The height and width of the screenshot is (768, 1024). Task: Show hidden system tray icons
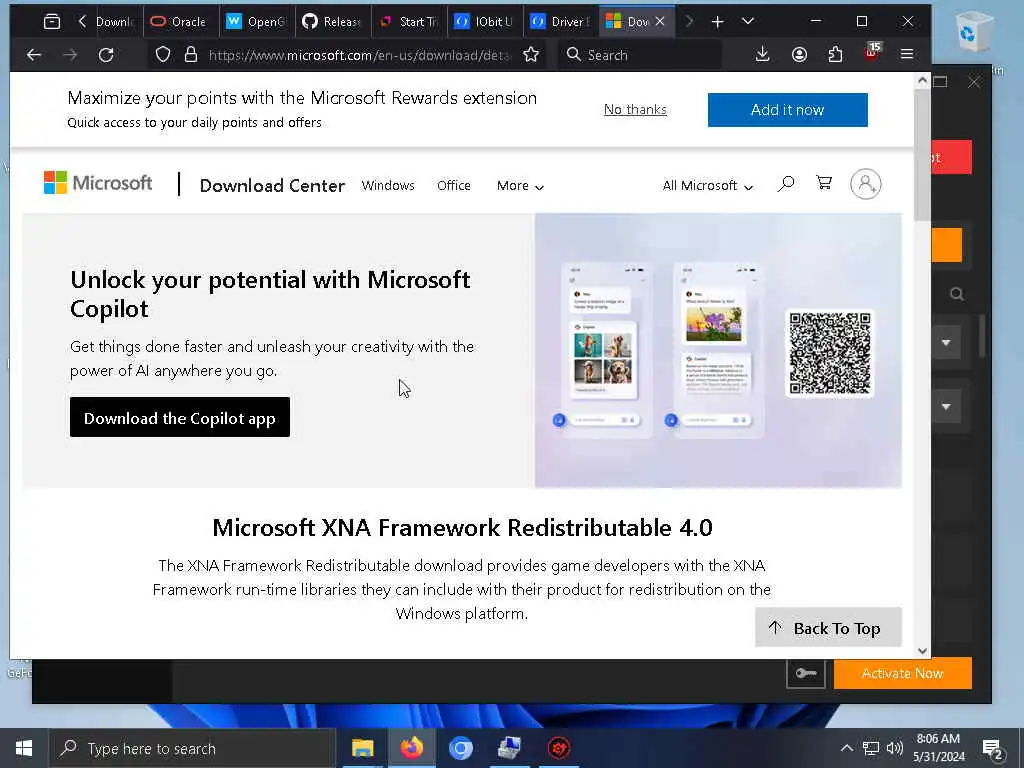[x=846, y=748]
